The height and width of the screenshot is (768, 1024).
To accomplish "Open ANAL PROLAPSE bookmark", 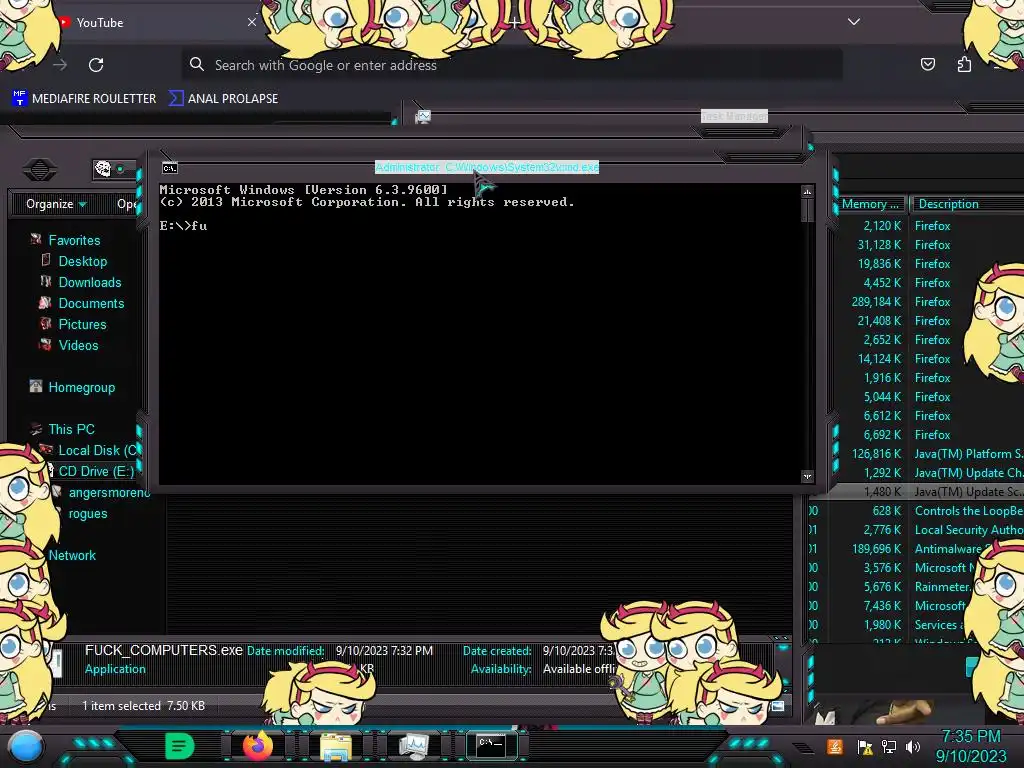I will (x=223, y=99).
